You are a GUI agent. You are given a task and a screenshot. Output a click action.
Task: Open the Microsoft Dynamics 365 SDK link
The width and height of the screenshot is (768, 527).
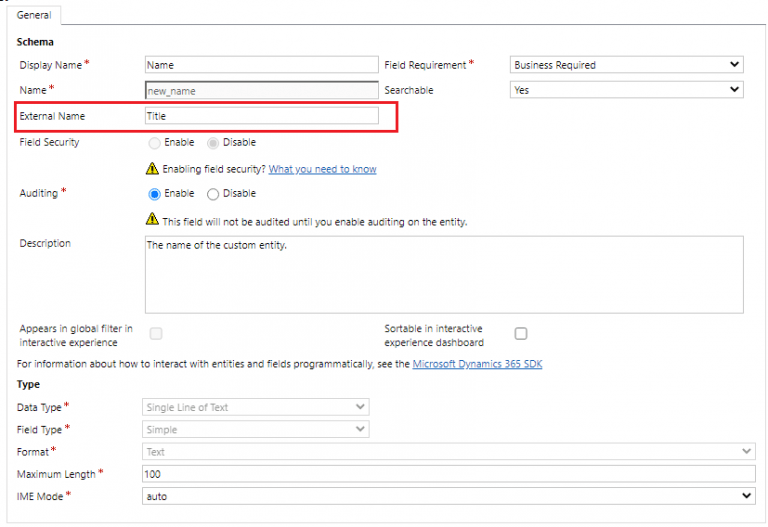477,364
